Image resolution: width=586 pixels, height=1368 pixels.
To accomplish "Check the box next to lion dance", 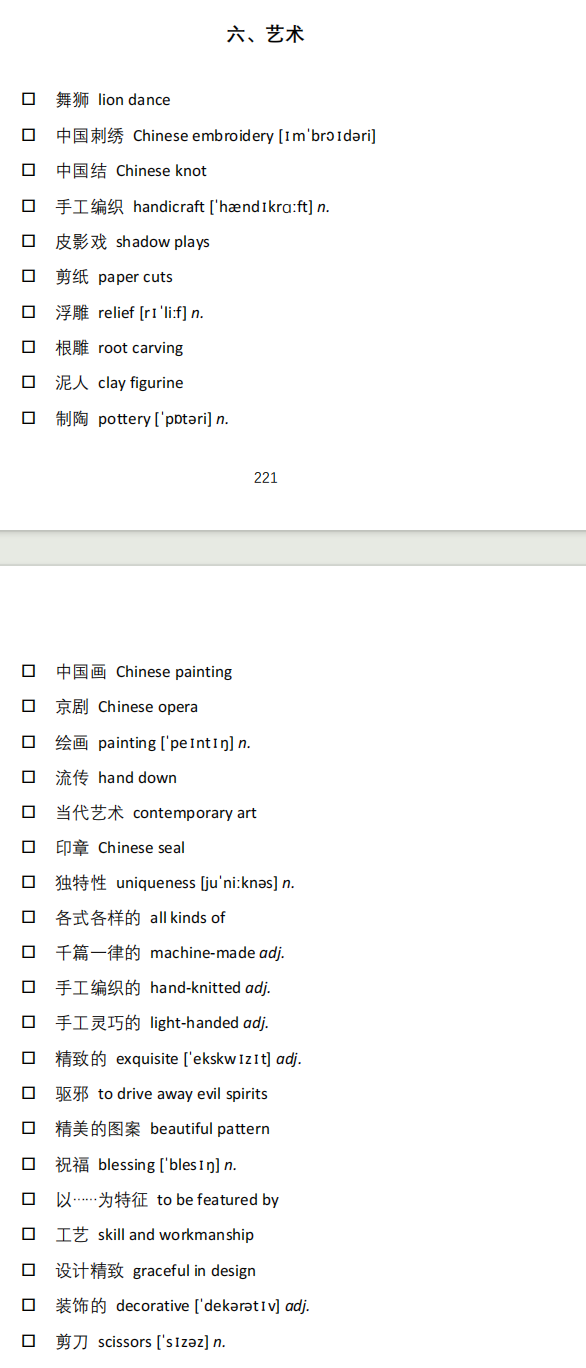I will 29,99.
